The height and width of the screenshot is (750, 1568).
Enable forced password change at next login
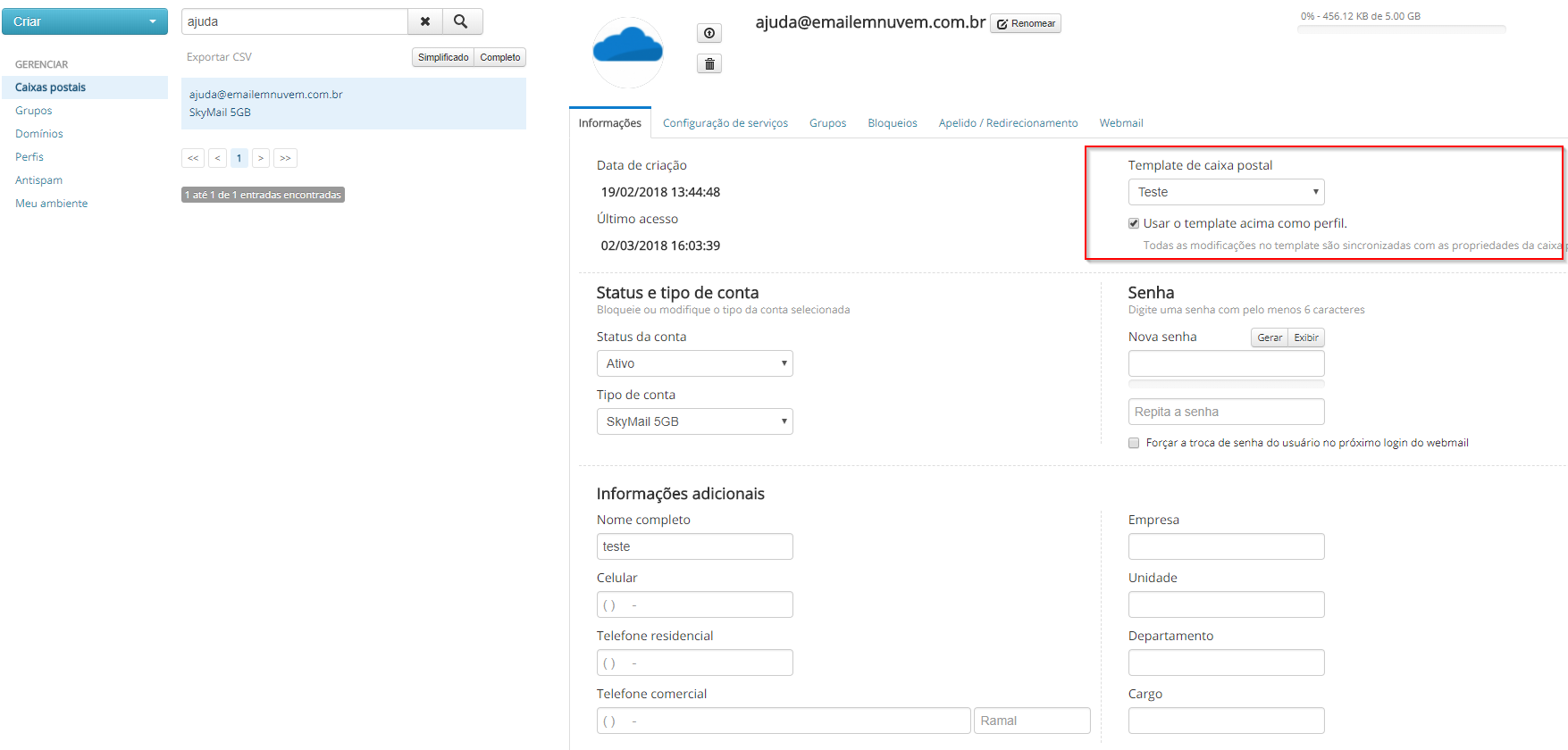click(x=1134, y=443)
